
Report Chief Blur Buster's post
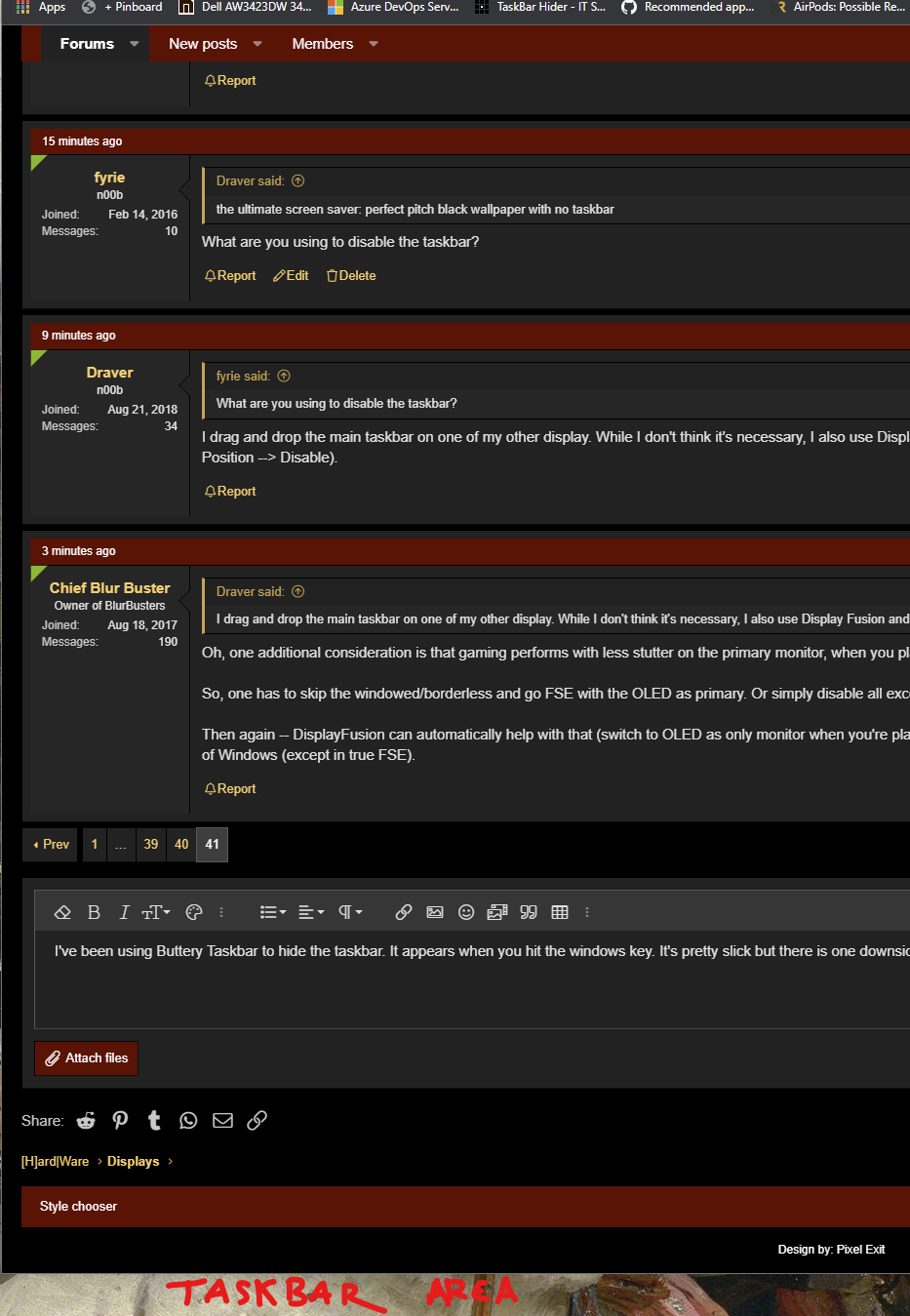(230, 789)
